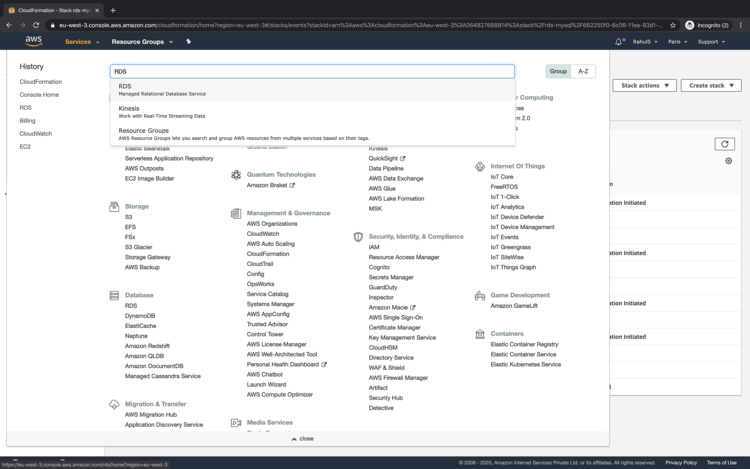Click the pin shortcuts icon in navbar
The width and height of the screenshot is (750, 469).
(188, 42)
